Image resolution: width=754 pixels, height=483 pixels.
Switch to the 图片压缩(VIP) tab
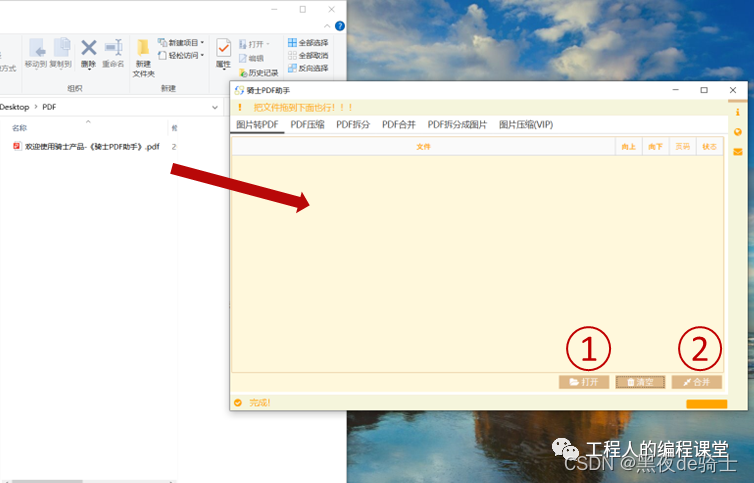point(526,125)
